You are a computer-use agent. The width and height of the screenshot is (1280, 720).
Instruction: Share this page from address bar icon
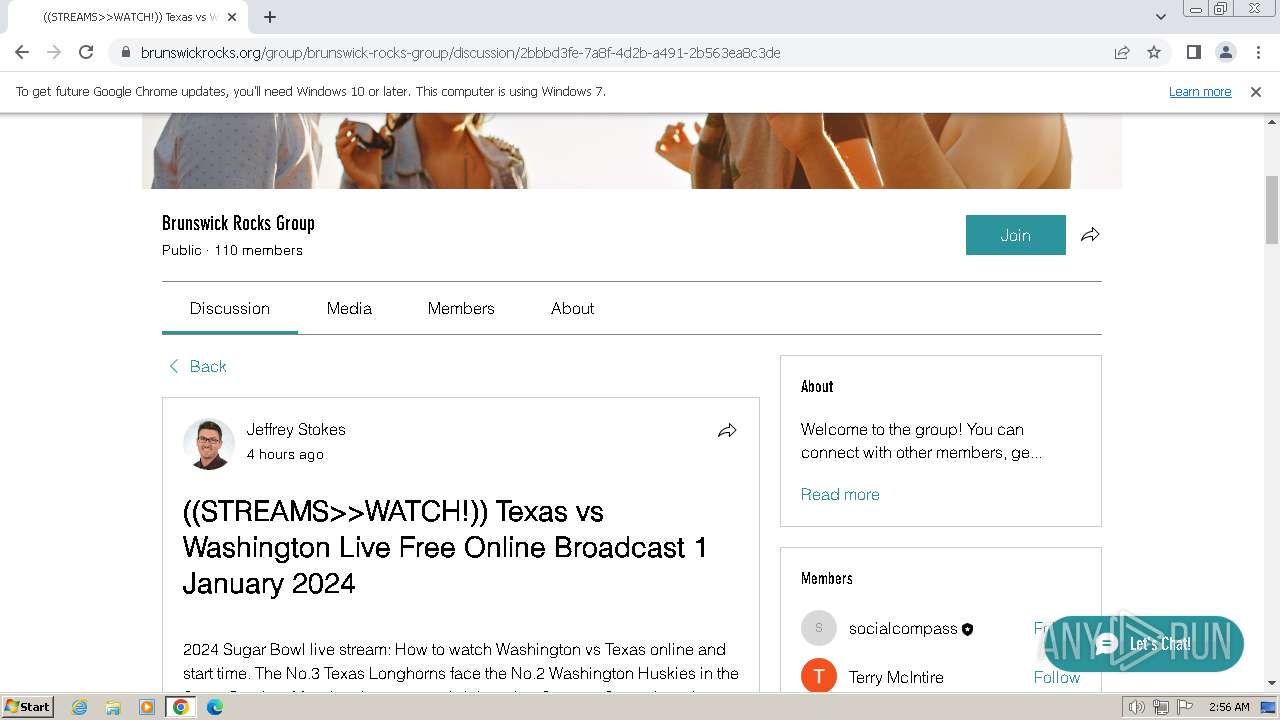click(x=1122, y=52)
